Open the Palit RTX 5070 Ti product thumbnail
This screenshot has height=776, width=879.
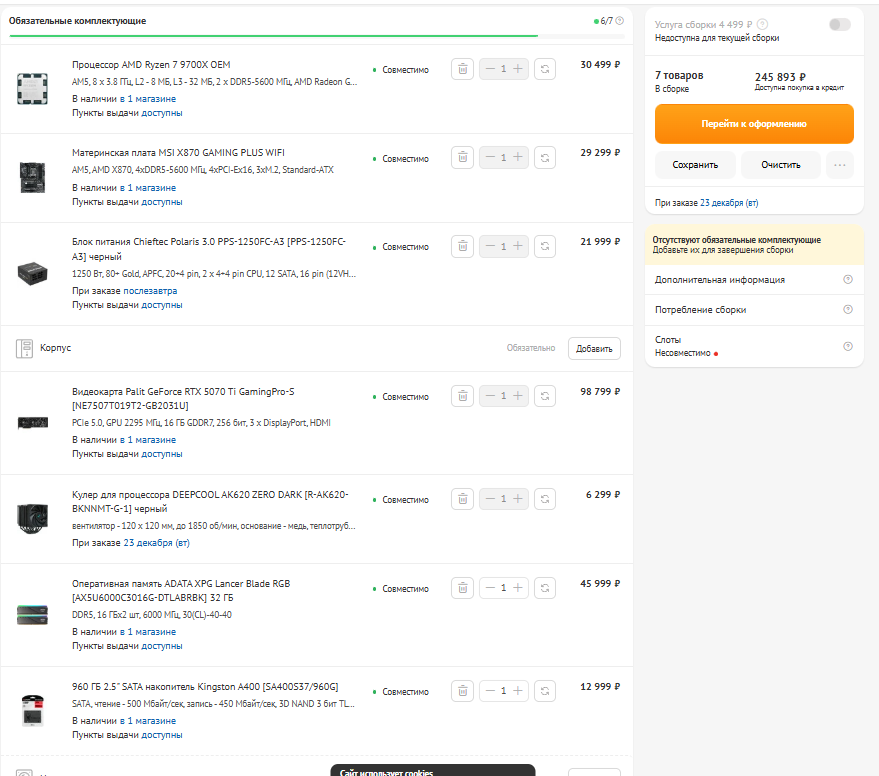[x=32, y=422]
